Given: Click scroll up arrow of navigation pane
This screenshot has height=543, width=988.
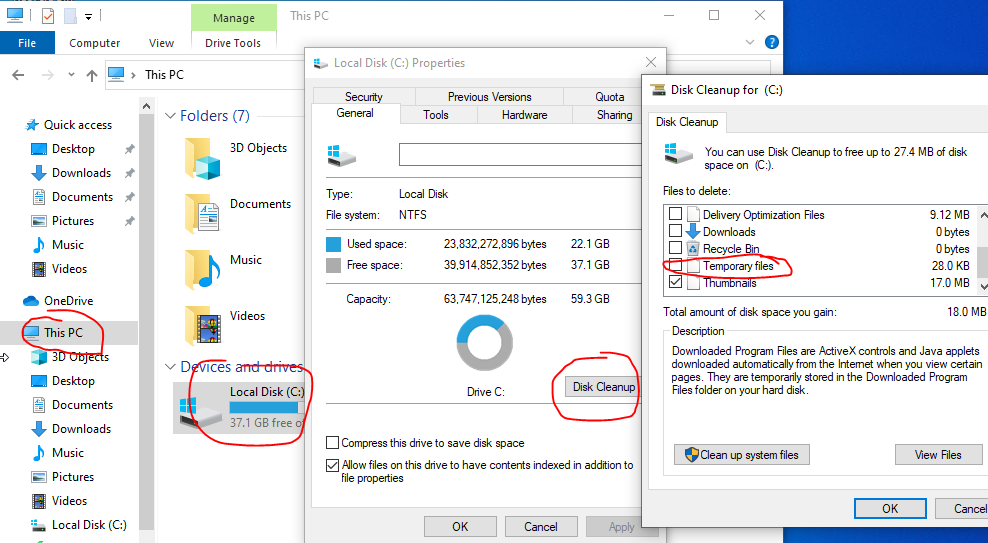Looking at the screenshot, I should 146,106.
